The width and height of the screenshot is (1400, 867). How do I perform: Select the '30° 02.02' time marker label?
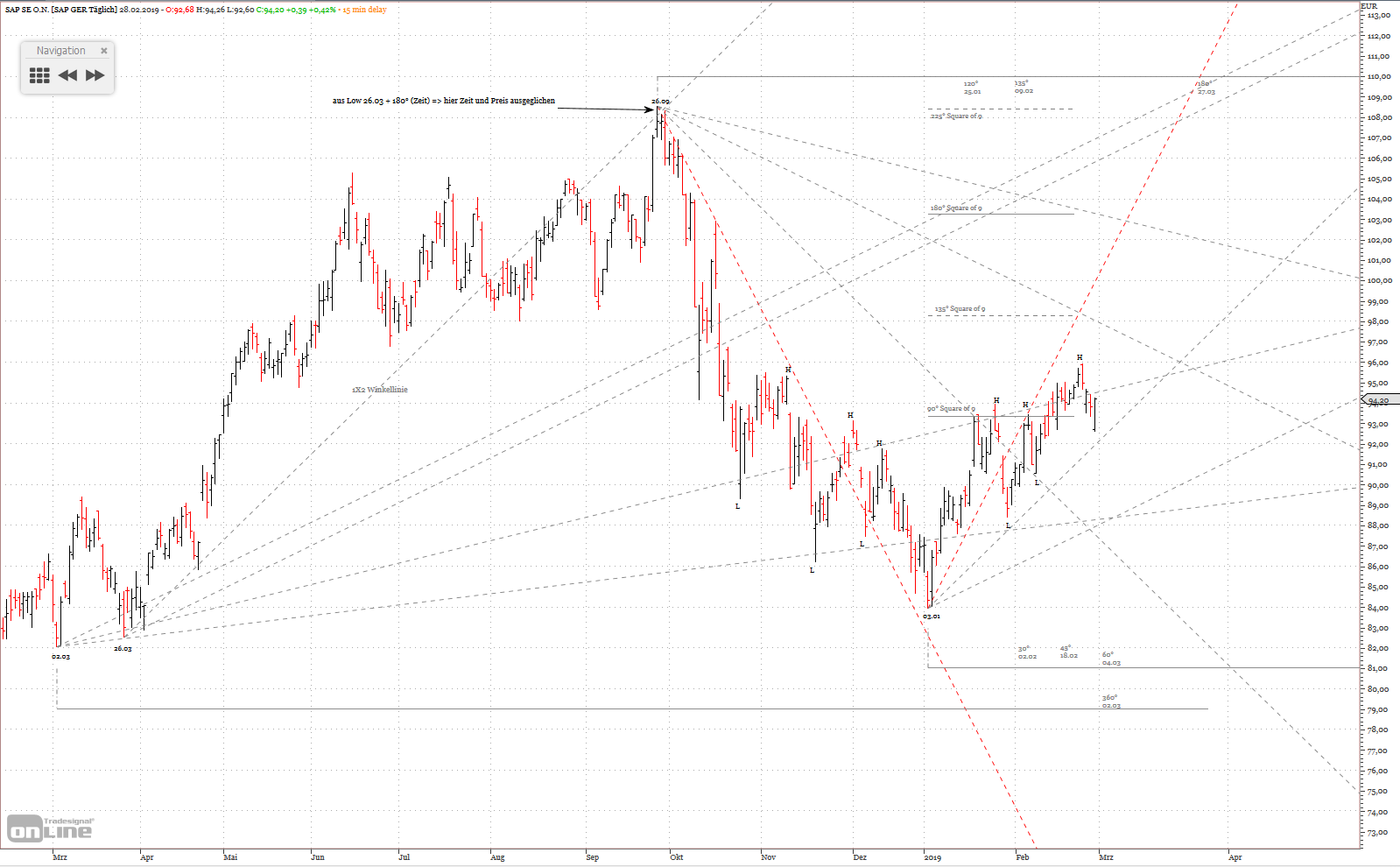(1027, 652)
